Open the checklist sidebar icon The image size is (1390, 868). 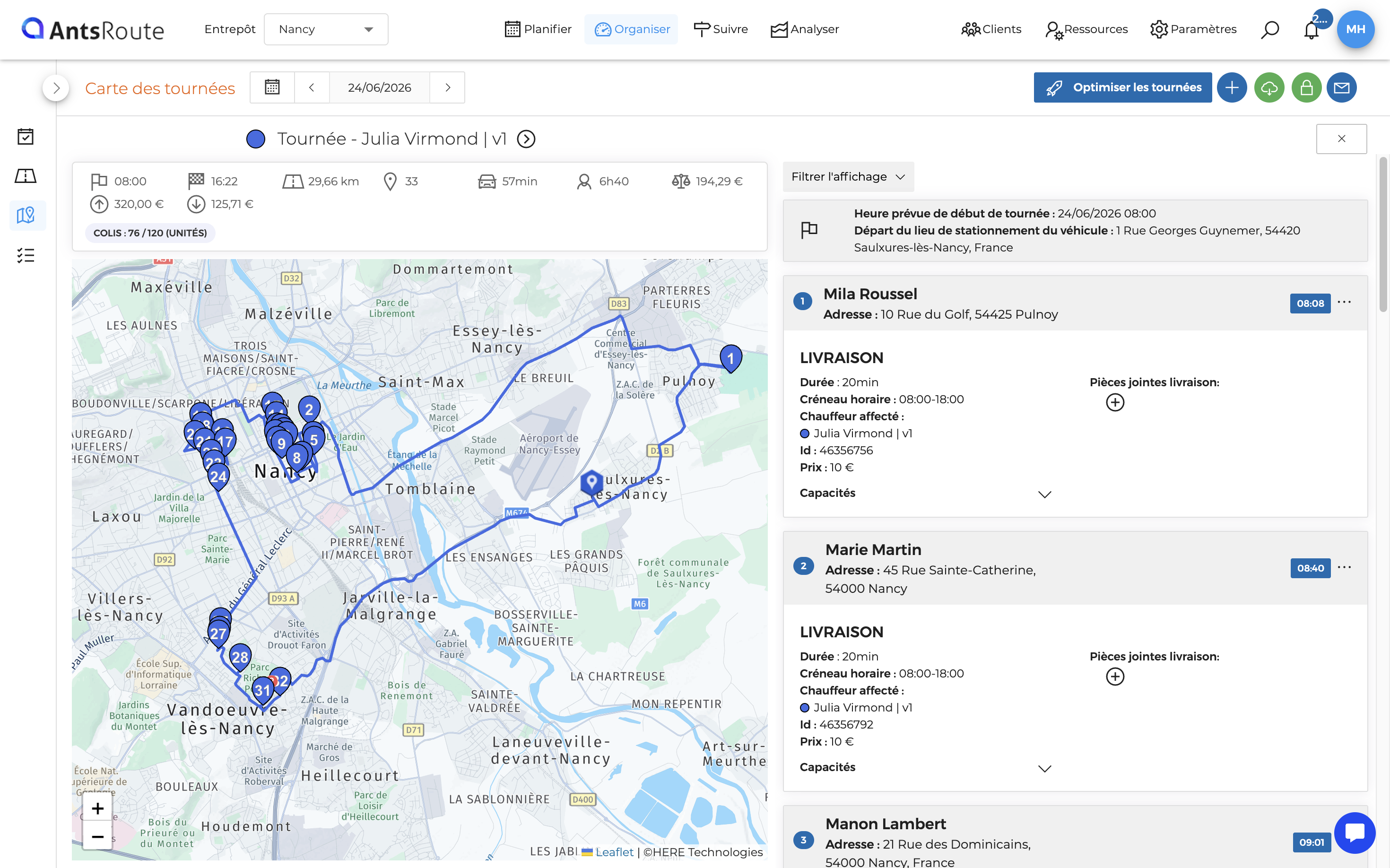25,255
